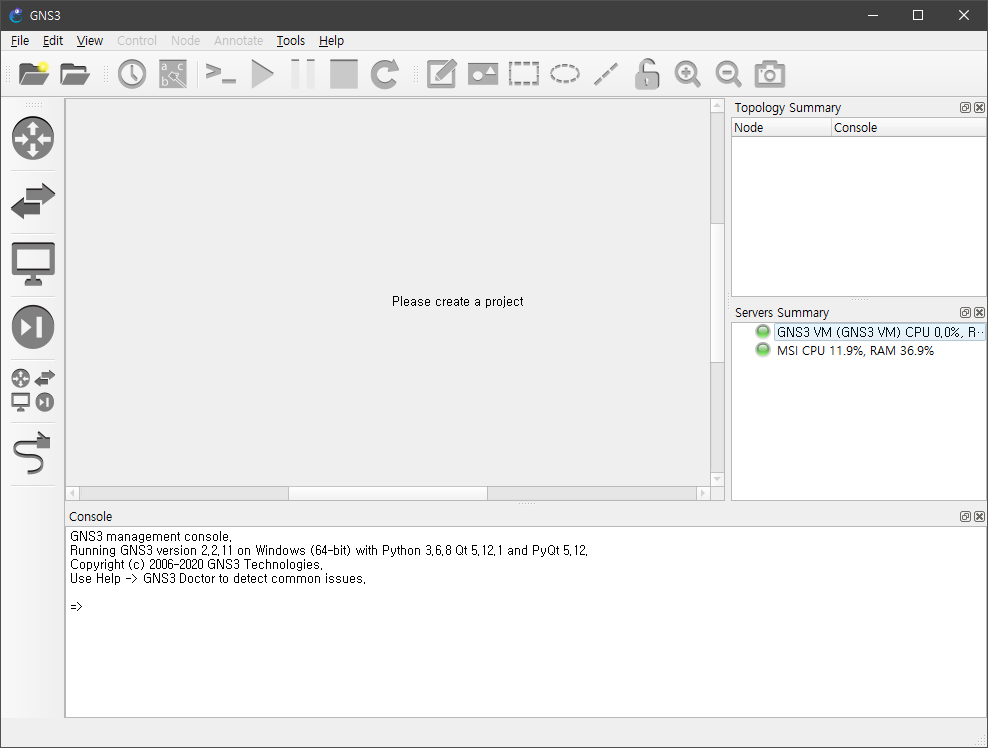Open the Tools menu
The width and height of the screenshot is (988, 748).
pos(290,40)
